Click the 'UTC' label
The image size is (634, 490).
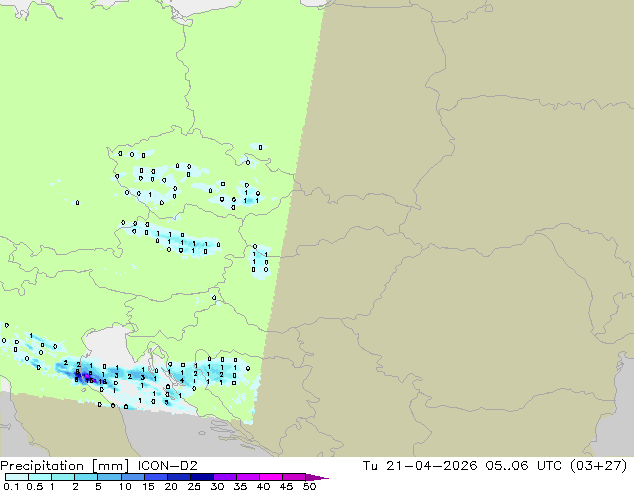549,466
